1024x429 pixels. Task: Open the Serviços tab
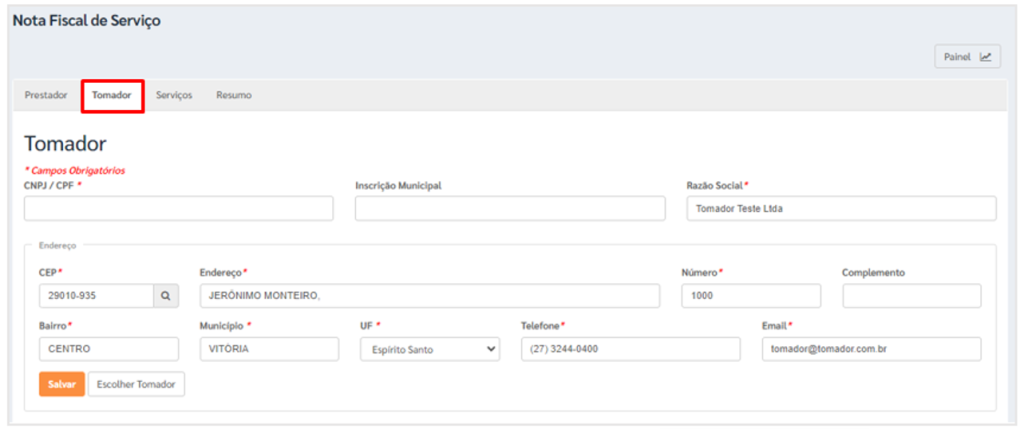click(x=174, y=95)
